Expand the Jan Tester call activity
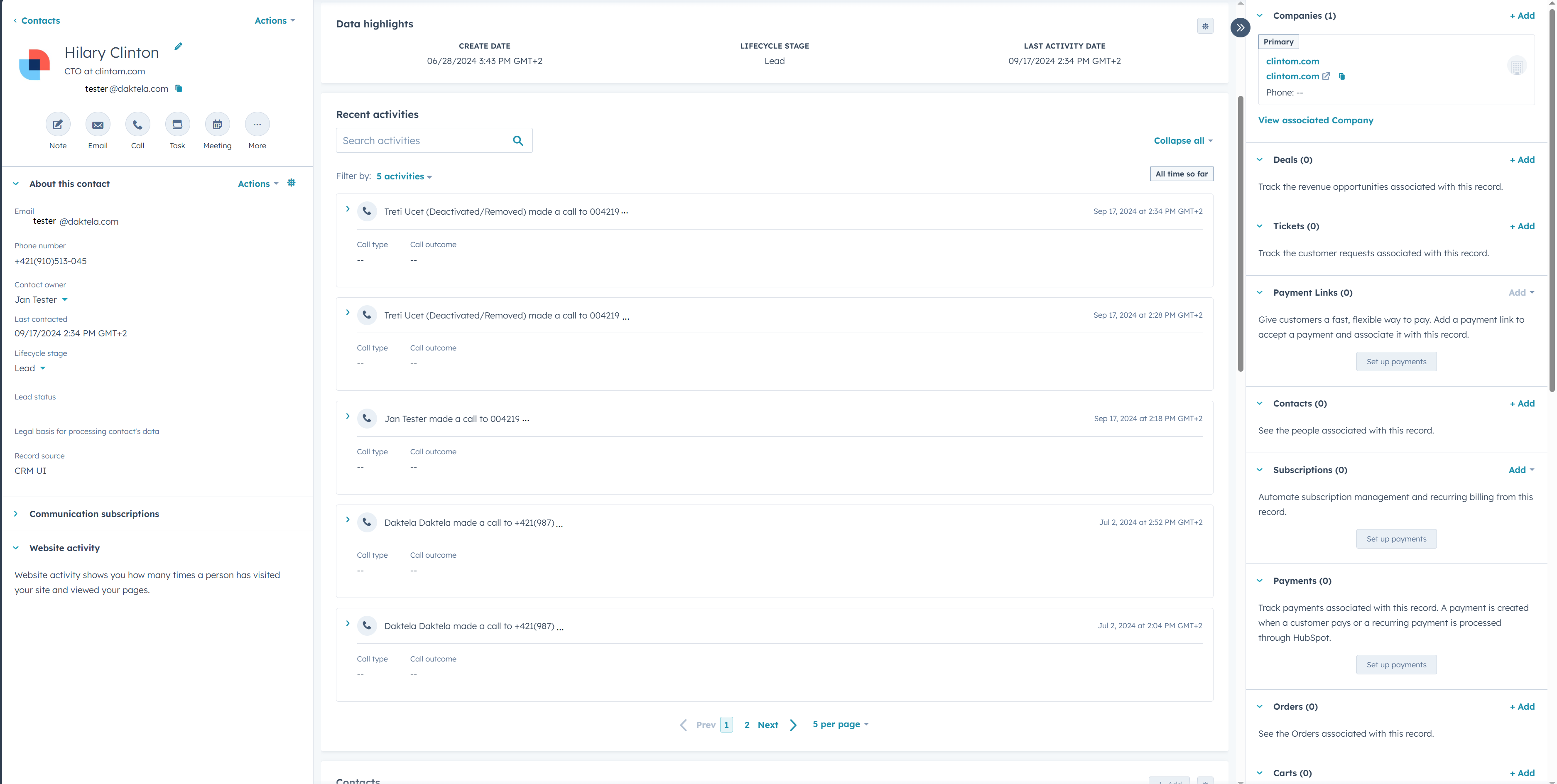The height and width of the screenshot is (784, 1557). (x=348, y=416)
